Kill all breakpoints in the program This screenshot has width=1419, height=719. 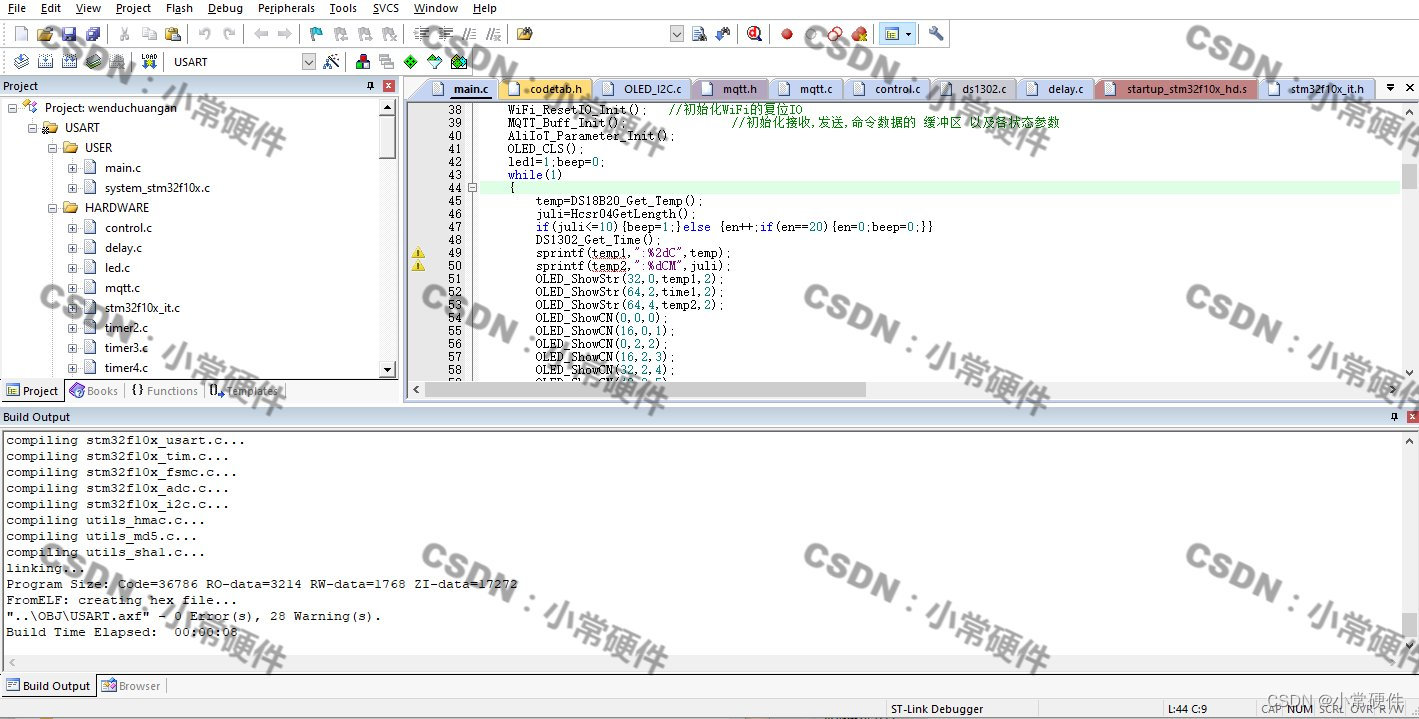(859, 33)
